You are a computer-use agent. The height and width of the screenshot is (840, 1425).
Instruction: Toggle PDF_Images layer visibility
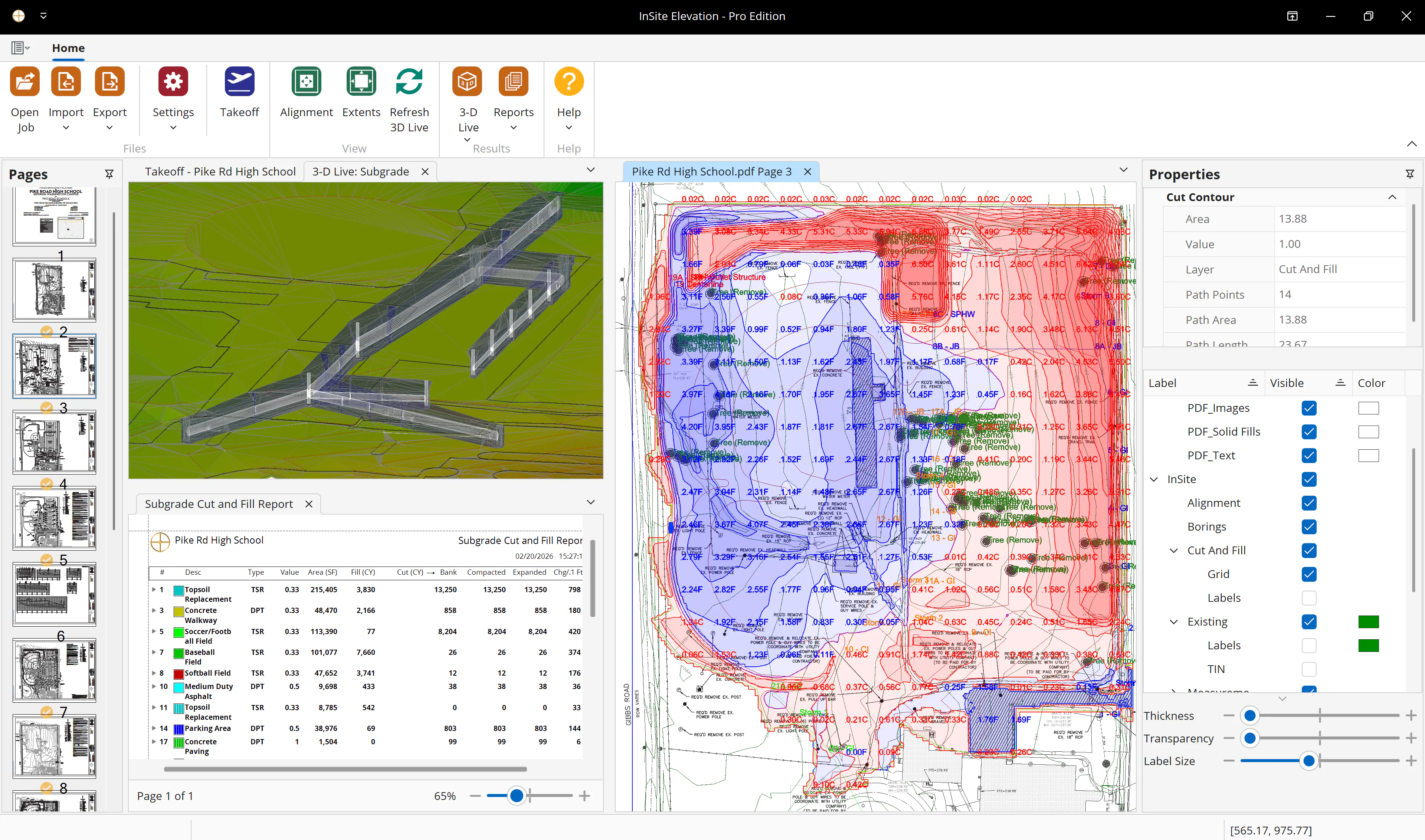point(1309,408)
